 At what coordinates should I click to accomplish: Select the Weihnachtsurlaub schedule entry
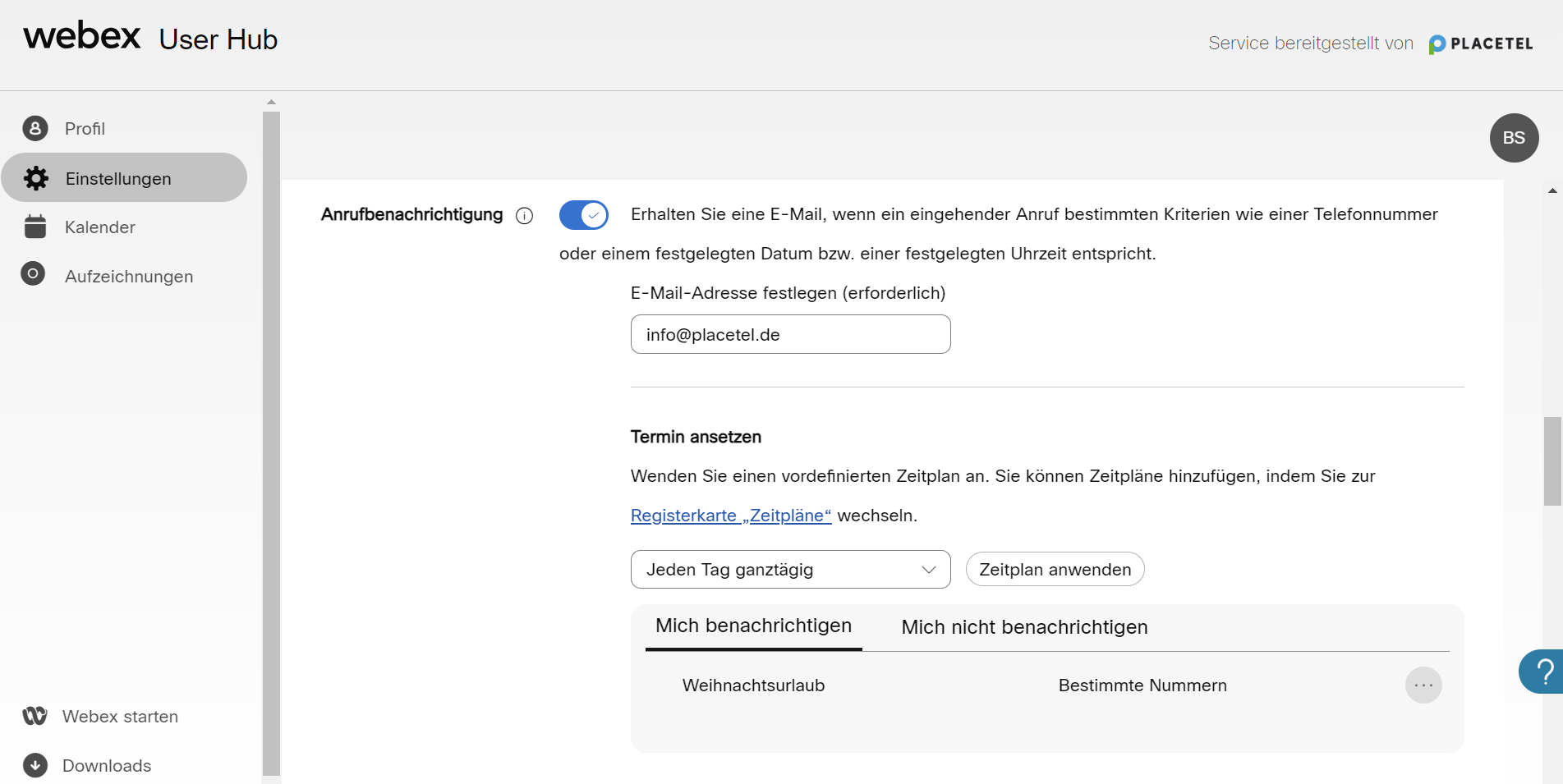click(753, 685)
